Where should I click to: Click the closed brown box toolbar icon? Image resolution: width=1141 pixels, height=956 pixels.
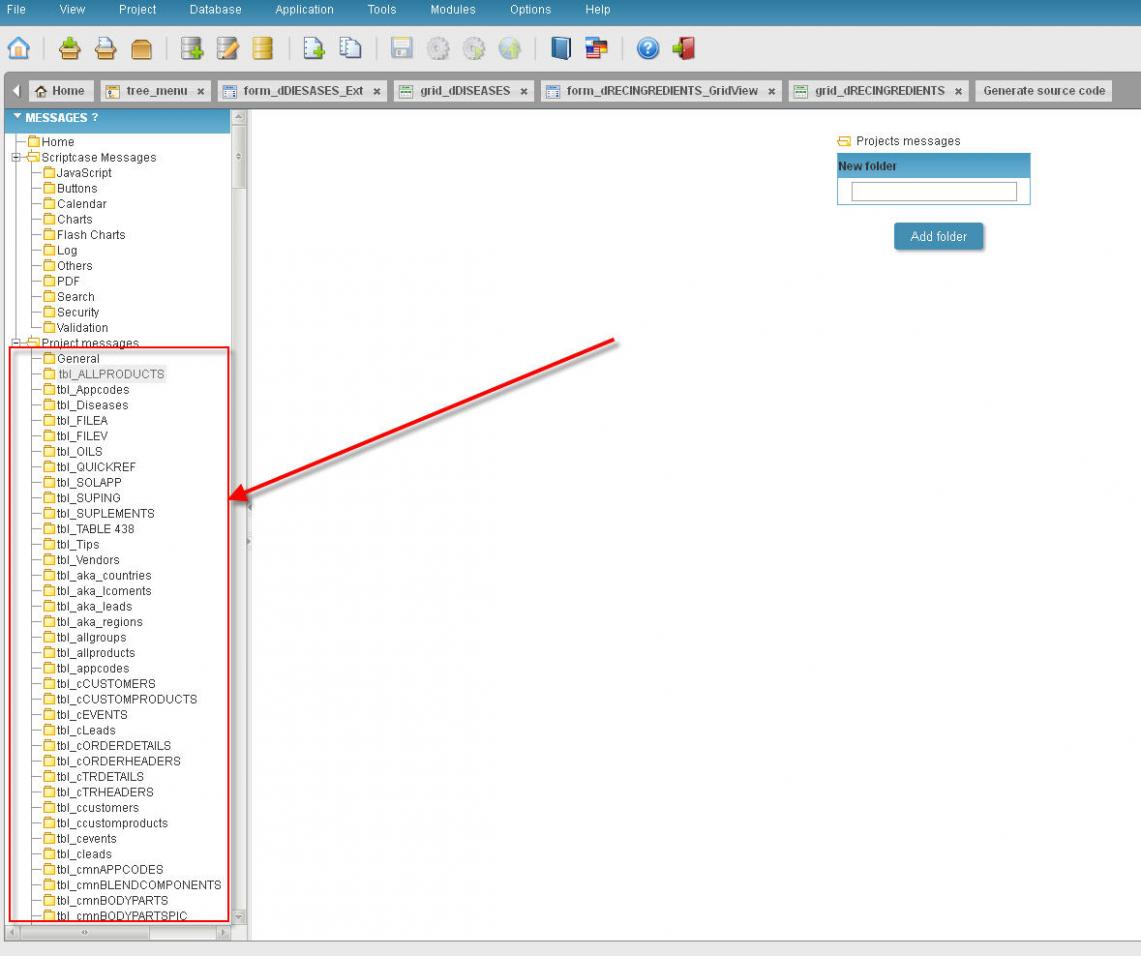tap(141, 49)
